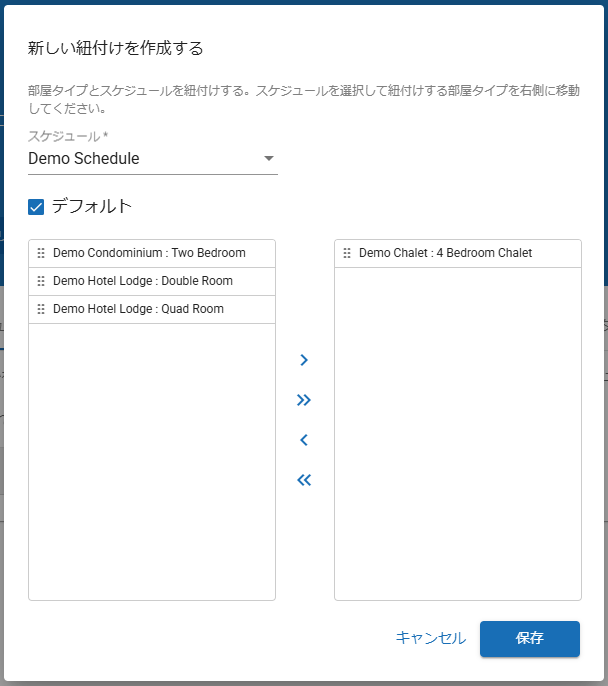This screenshot has height=686, width=608.
Task: Move selected room type to right list
Action: [304, 360]
